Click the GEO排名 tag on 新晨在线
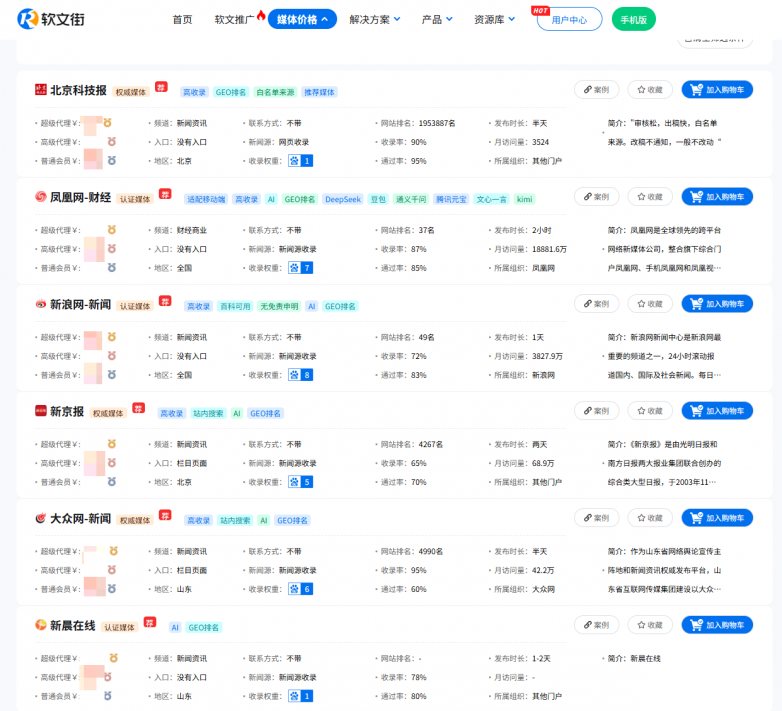 pyautogui.click(x=203, y=627)
